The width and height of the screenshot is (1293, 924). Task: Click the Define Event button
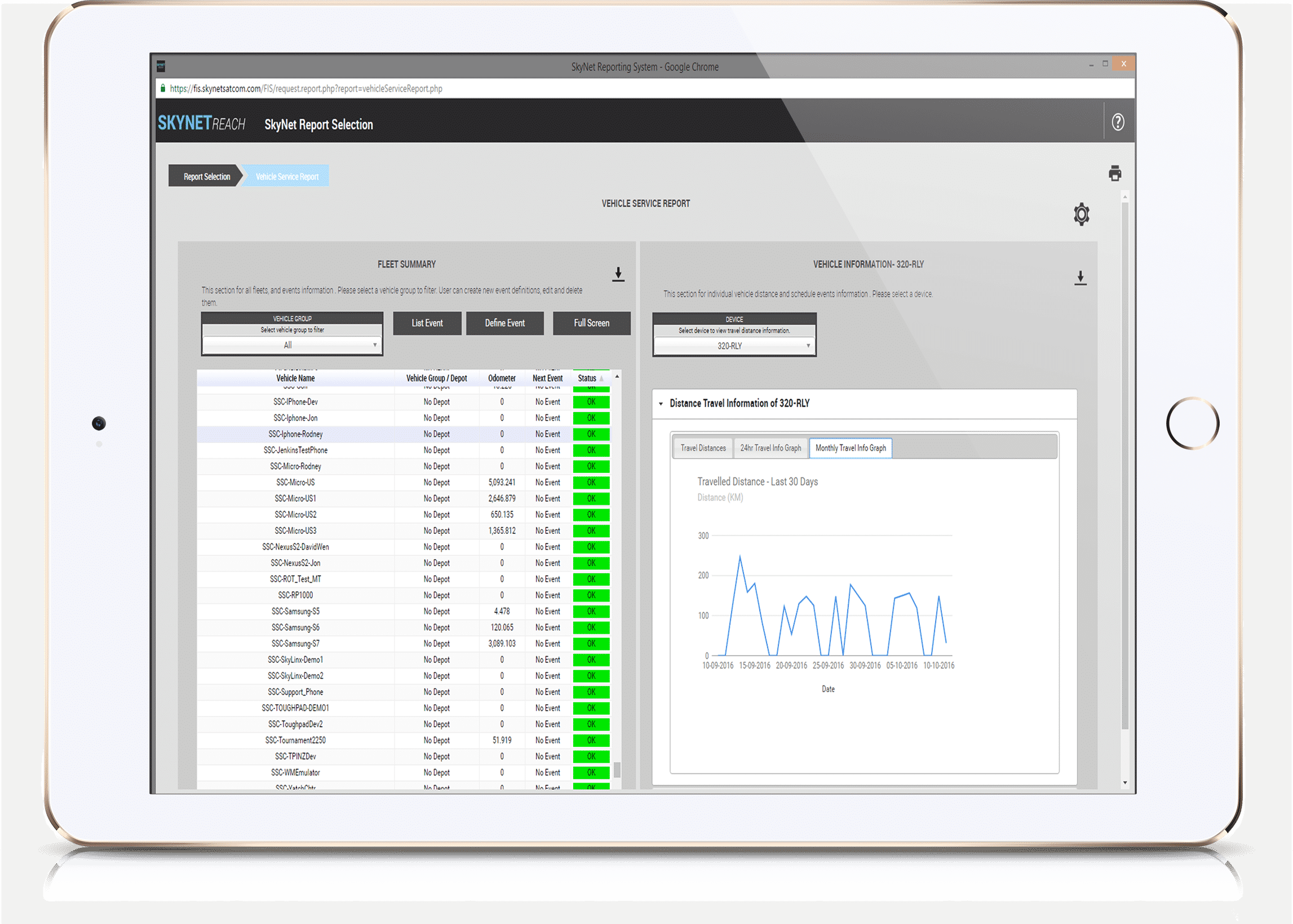[504, 323]
